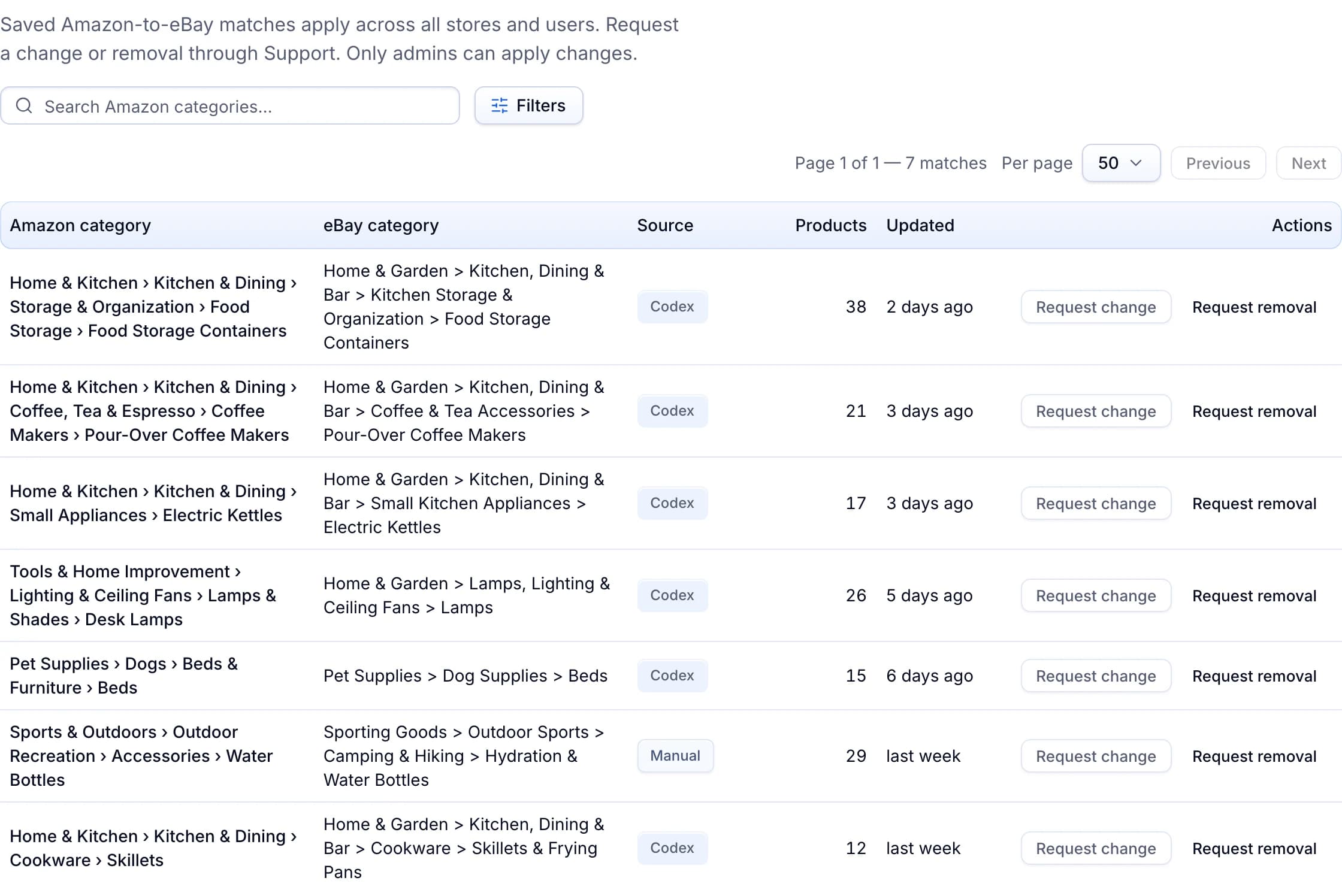The width and height of the screenshot is (1342, 896).
Task: Click the '5 days ago' updated cell
Action: pyautogui.click(x=929, y=595)
